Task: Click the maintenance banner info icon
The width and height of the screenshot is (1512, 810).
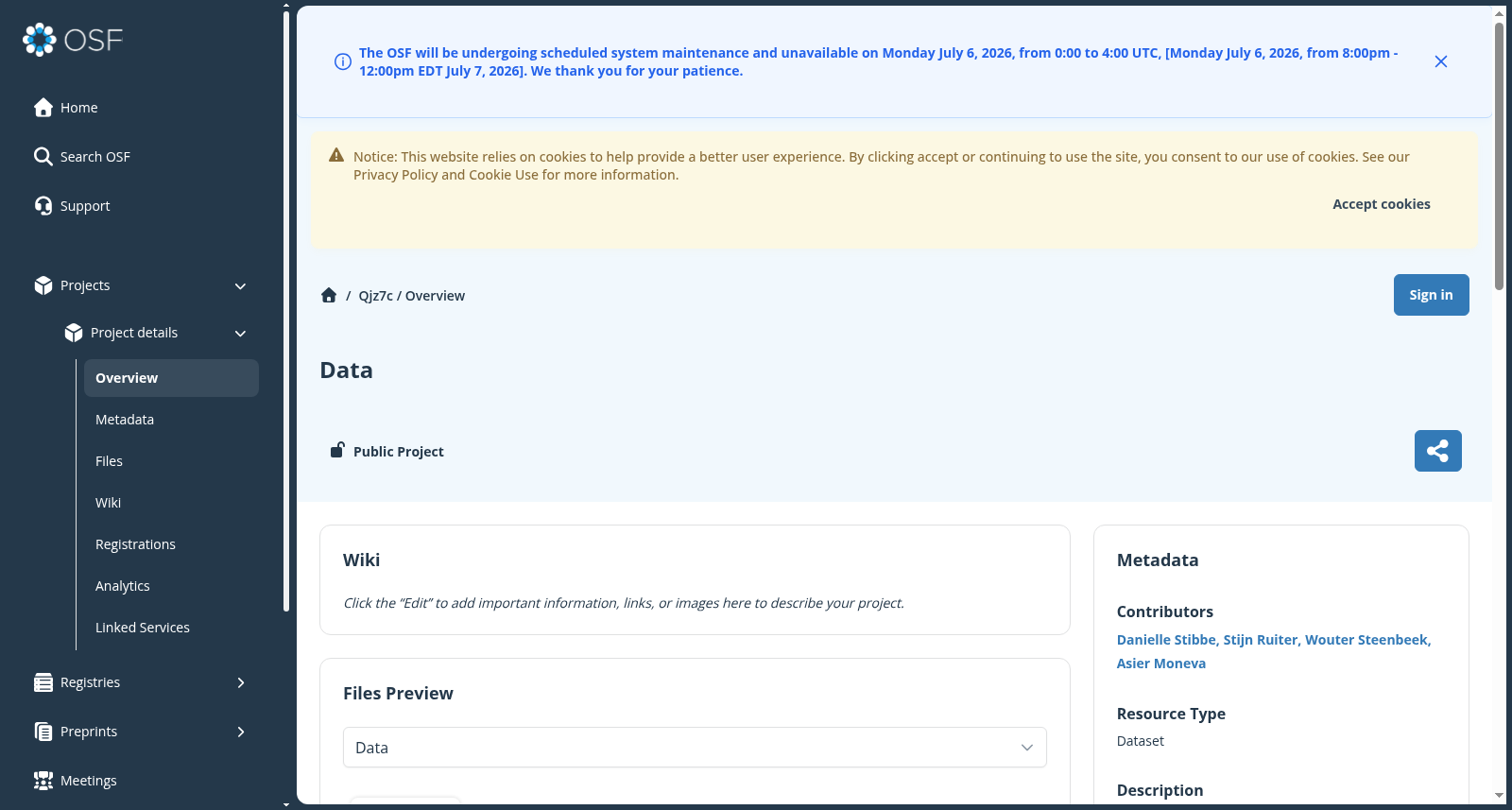Action: tap(343, 61)
